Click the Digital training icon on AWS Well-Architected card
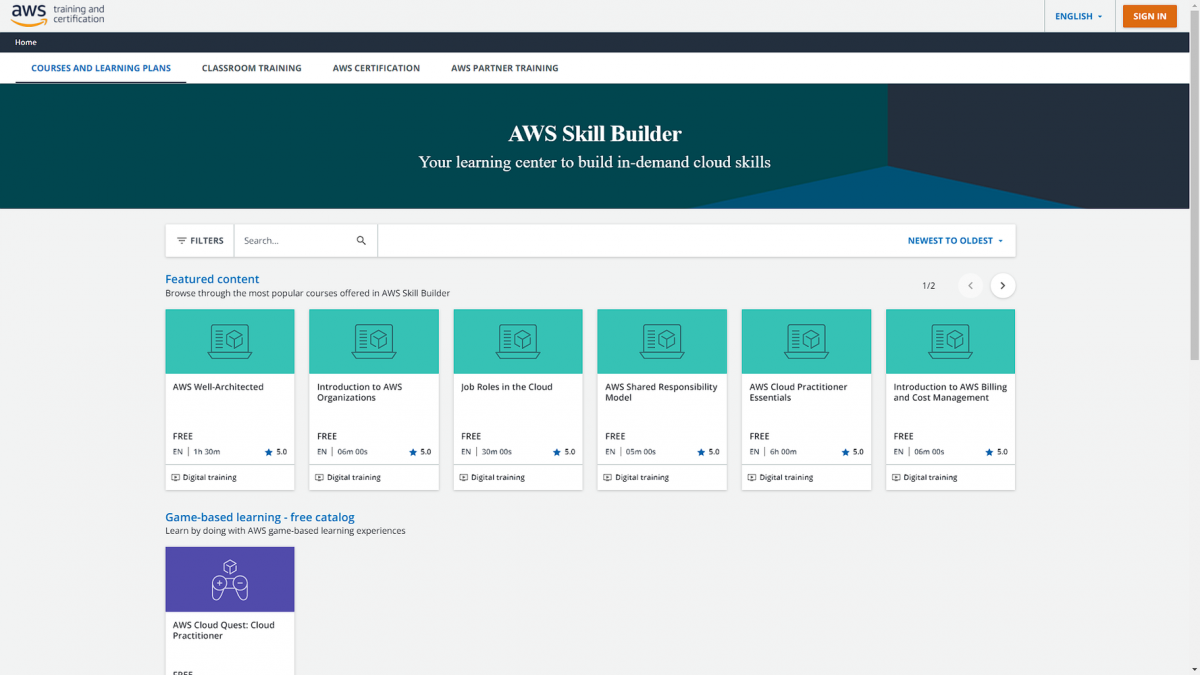Viewport: 1200px width, 675px height. pos(177,477)
